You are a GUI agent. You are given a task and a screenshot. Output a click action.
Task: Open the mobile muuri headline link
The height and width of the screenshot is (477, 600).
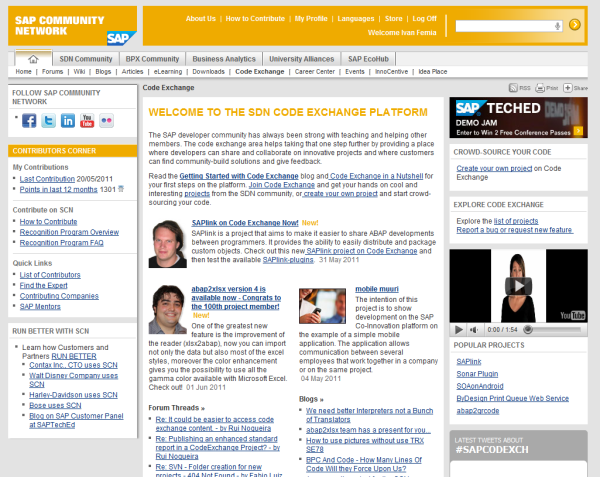[377, 289]
